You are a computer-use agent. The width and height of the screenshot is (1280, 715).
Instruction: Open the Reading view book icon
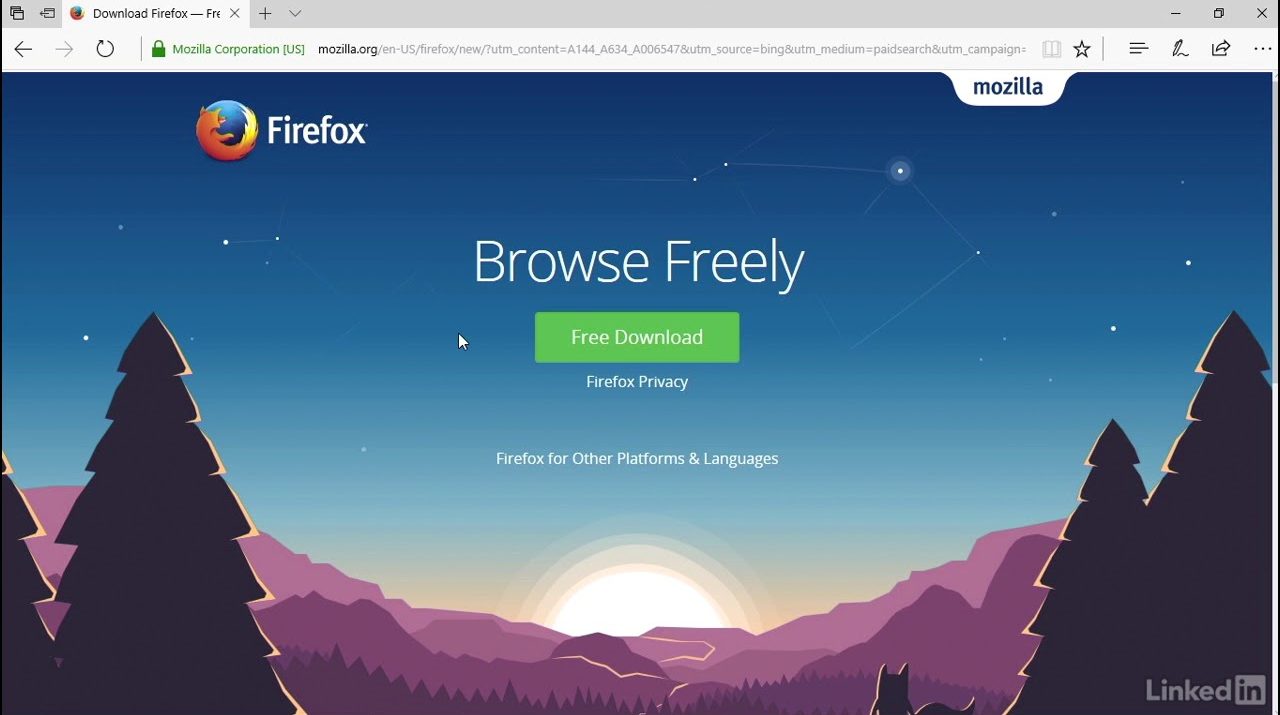[1051, 49]
